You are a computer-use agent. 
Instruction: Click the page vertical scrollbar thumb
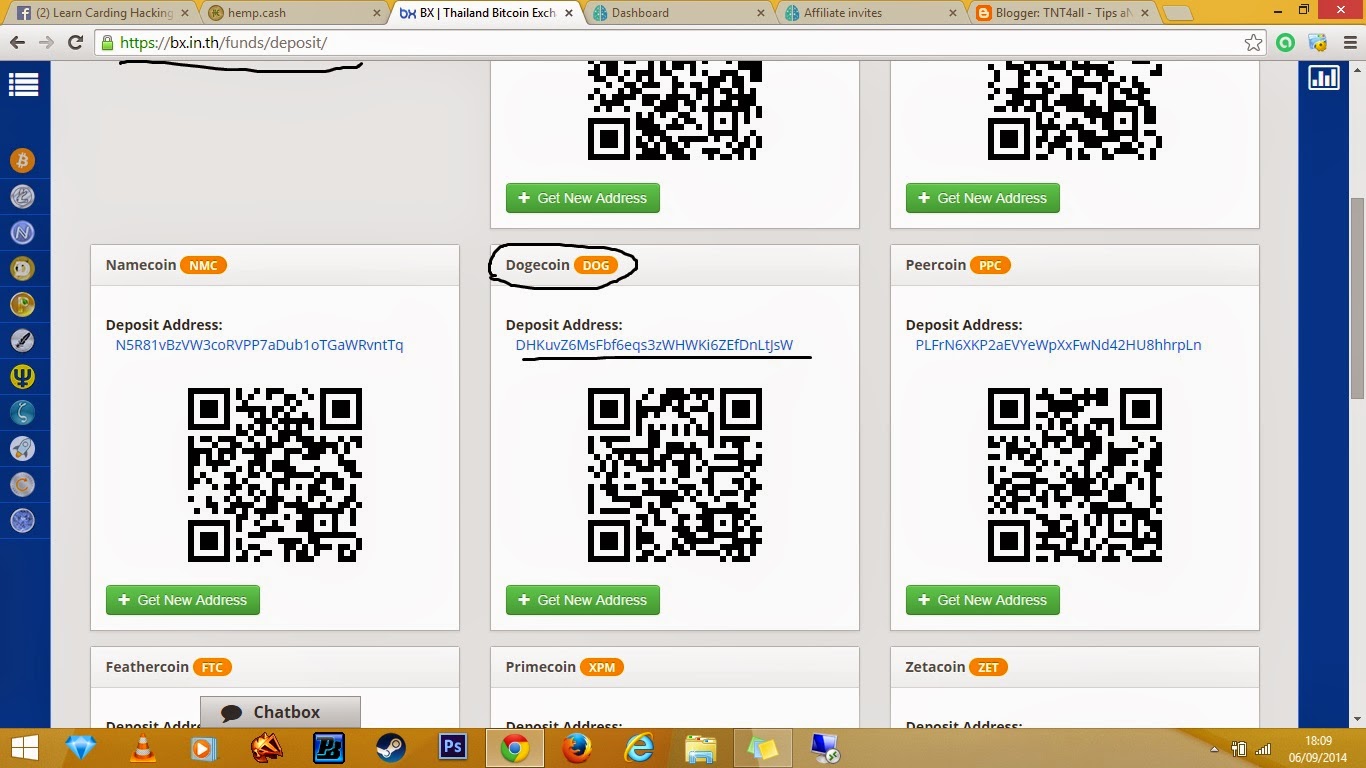click(1357, 298)
